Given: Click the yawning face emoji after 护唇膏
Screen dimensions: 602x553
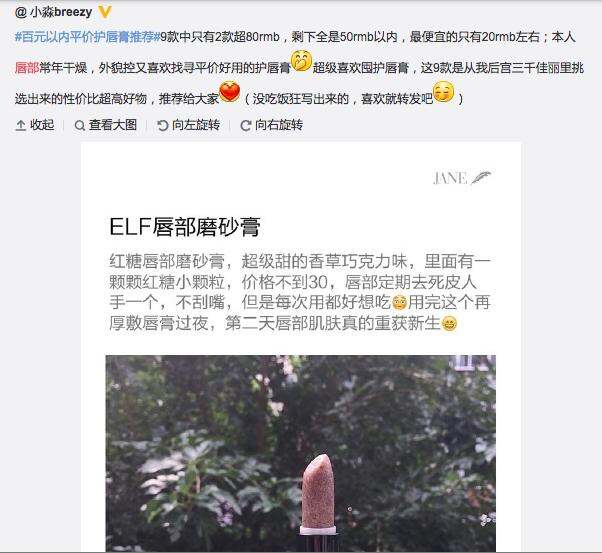Looking at the screenshot, I should (x=301, y=61).
